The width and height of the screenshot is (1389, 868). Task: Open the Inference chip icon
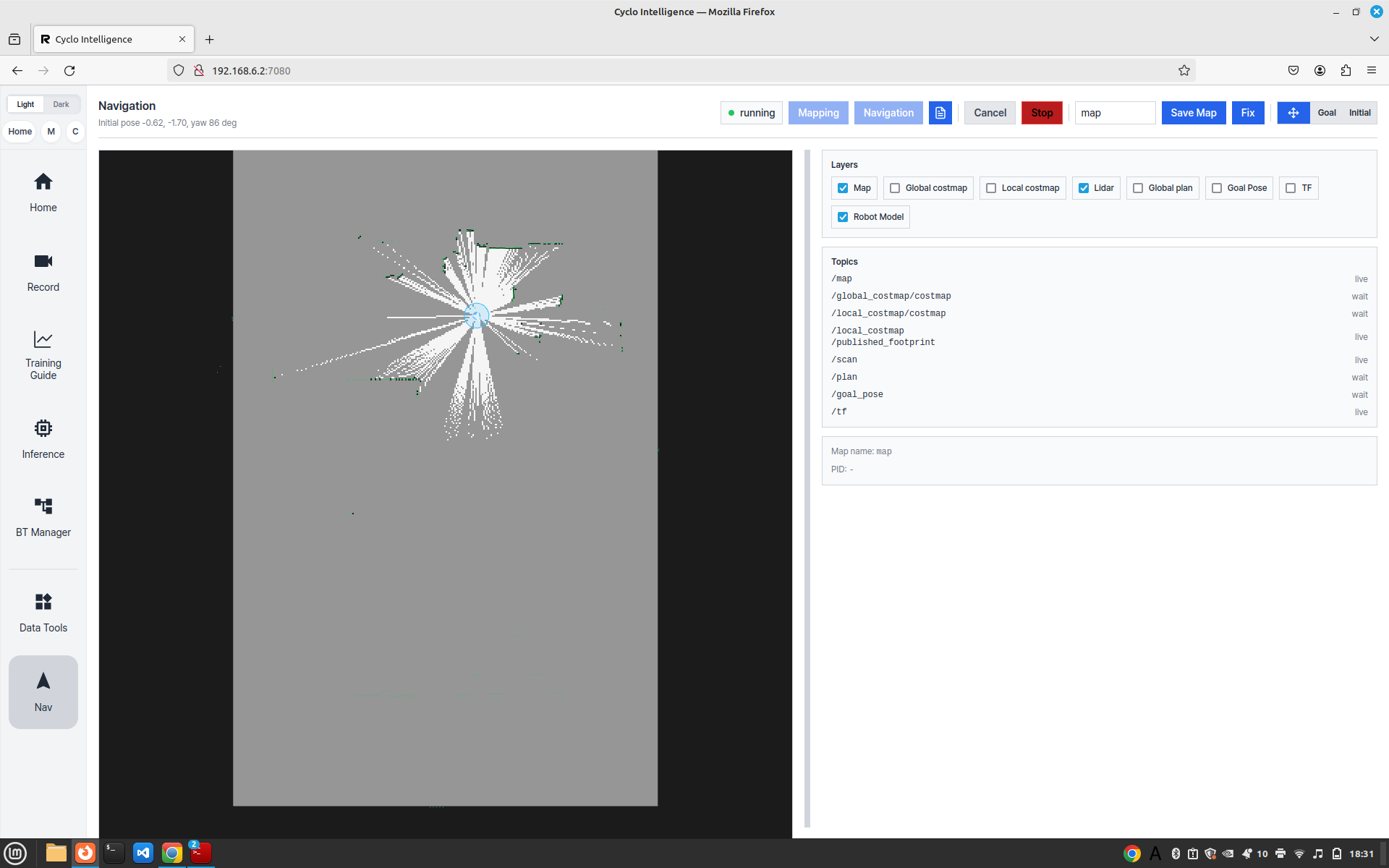click(43, 428)
